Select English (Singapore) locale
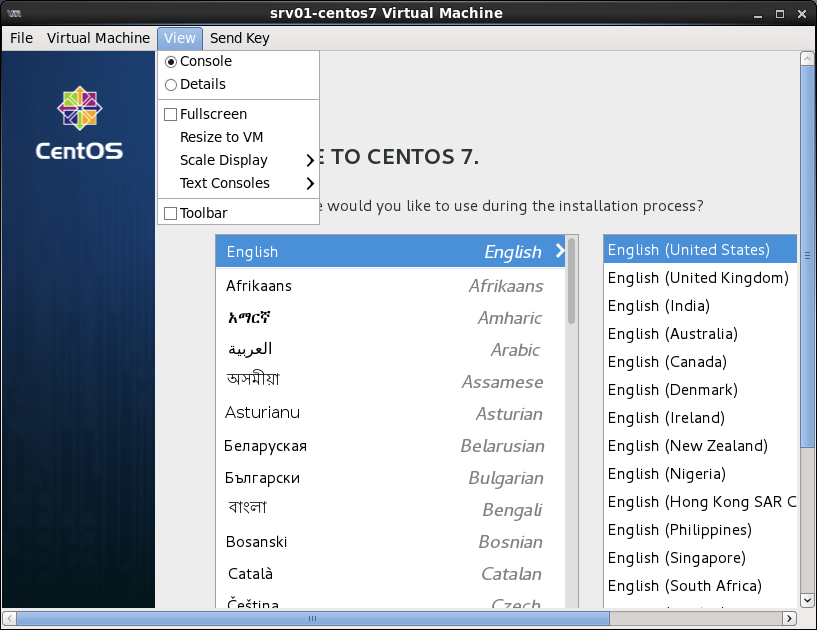This screenshot has height=630, width=817. pos(700,558)
